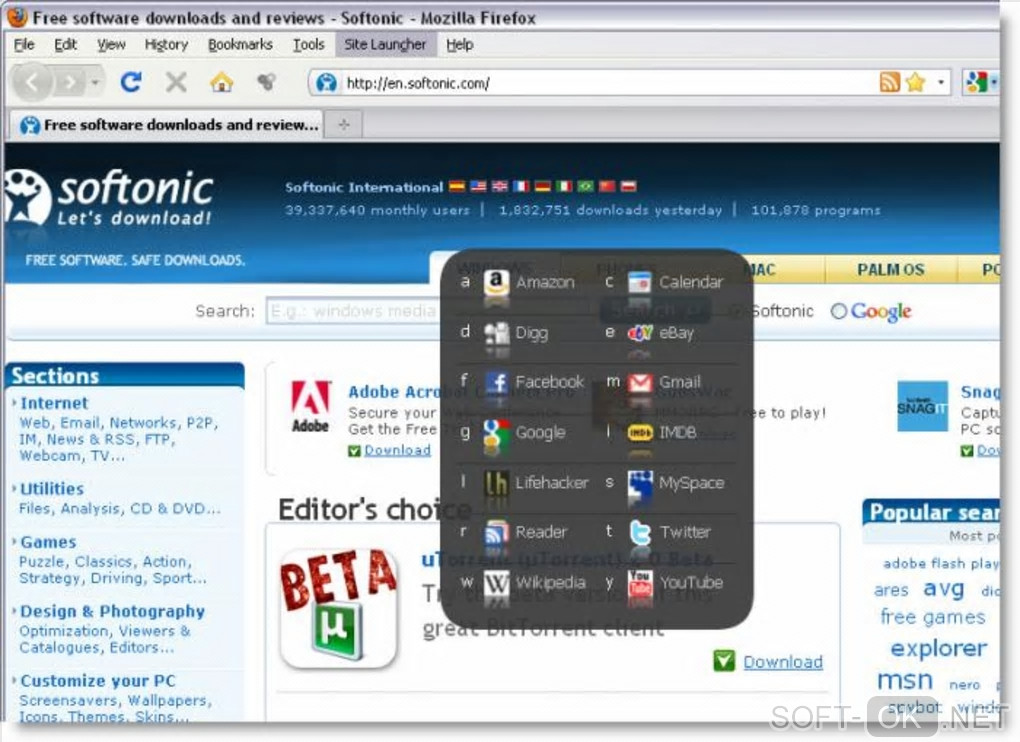Select the Free software downloads tab
The image size is (1020, 742).
(167, 124)
